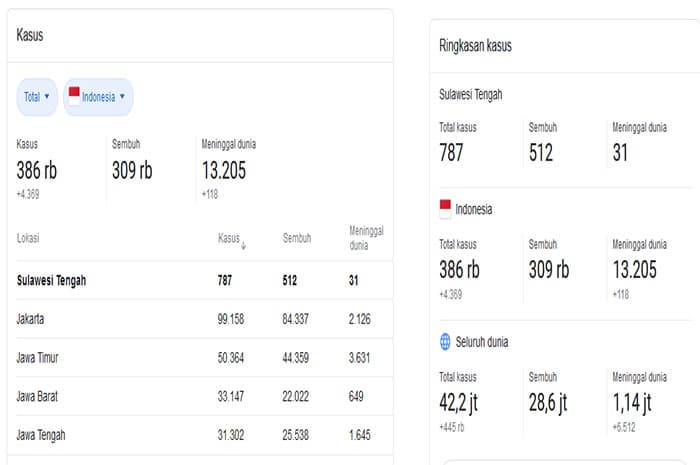This screenshot has width=700, height=465.
Task: Click the Sulawesi Tengah summary heading
Action: click(x=471, y=95)
